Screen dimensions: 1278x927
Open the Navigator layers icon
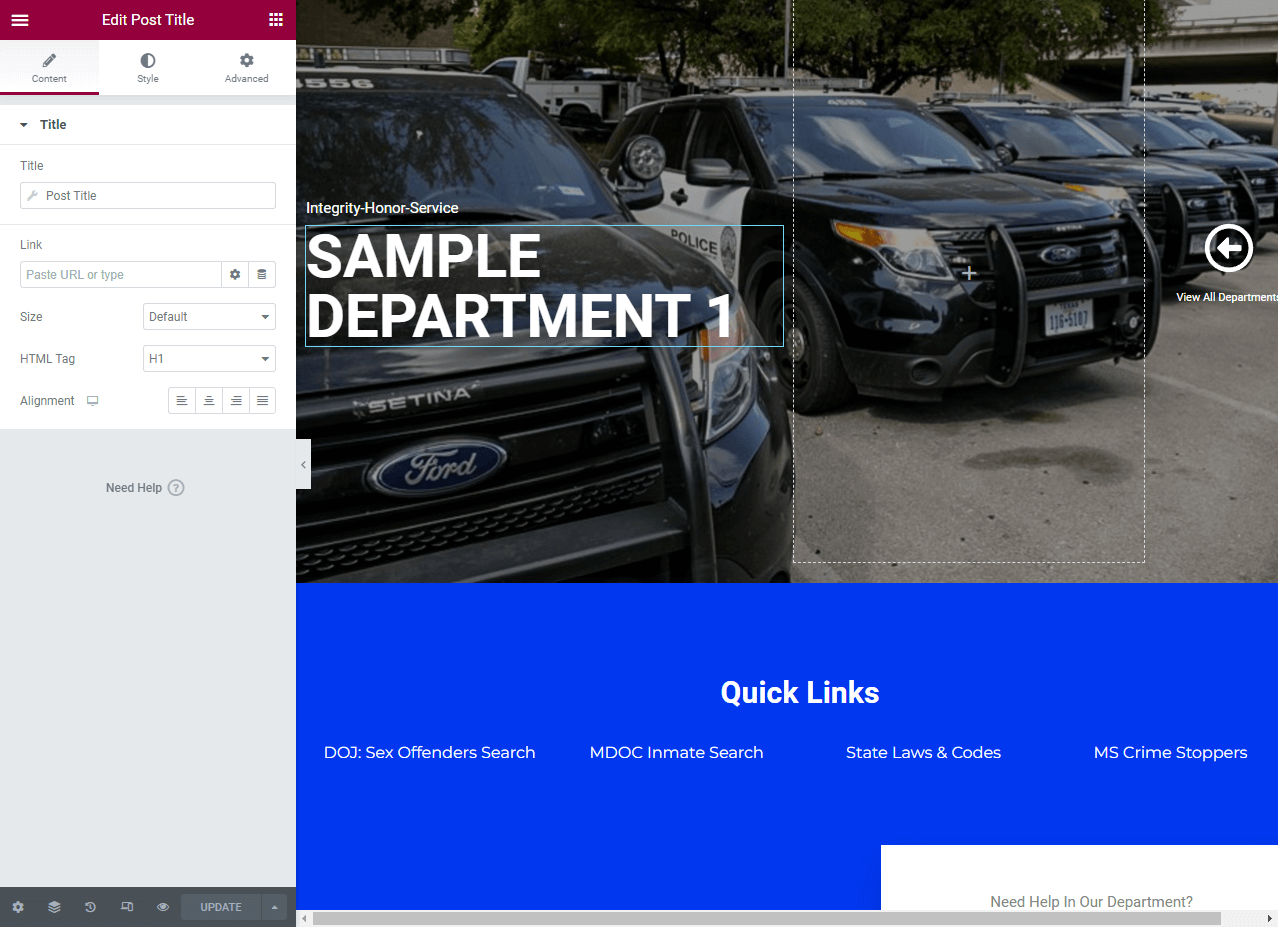54,907
